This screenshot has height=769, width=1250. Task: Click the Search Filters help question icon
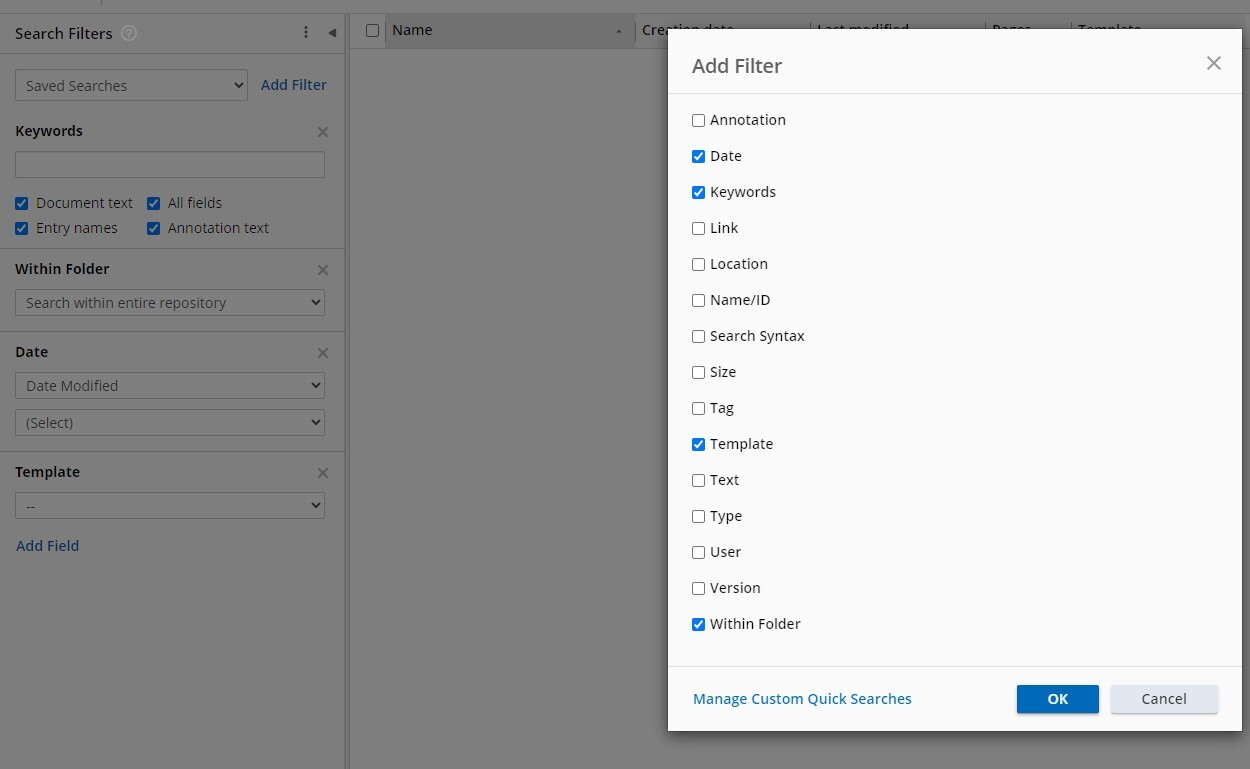129,33
